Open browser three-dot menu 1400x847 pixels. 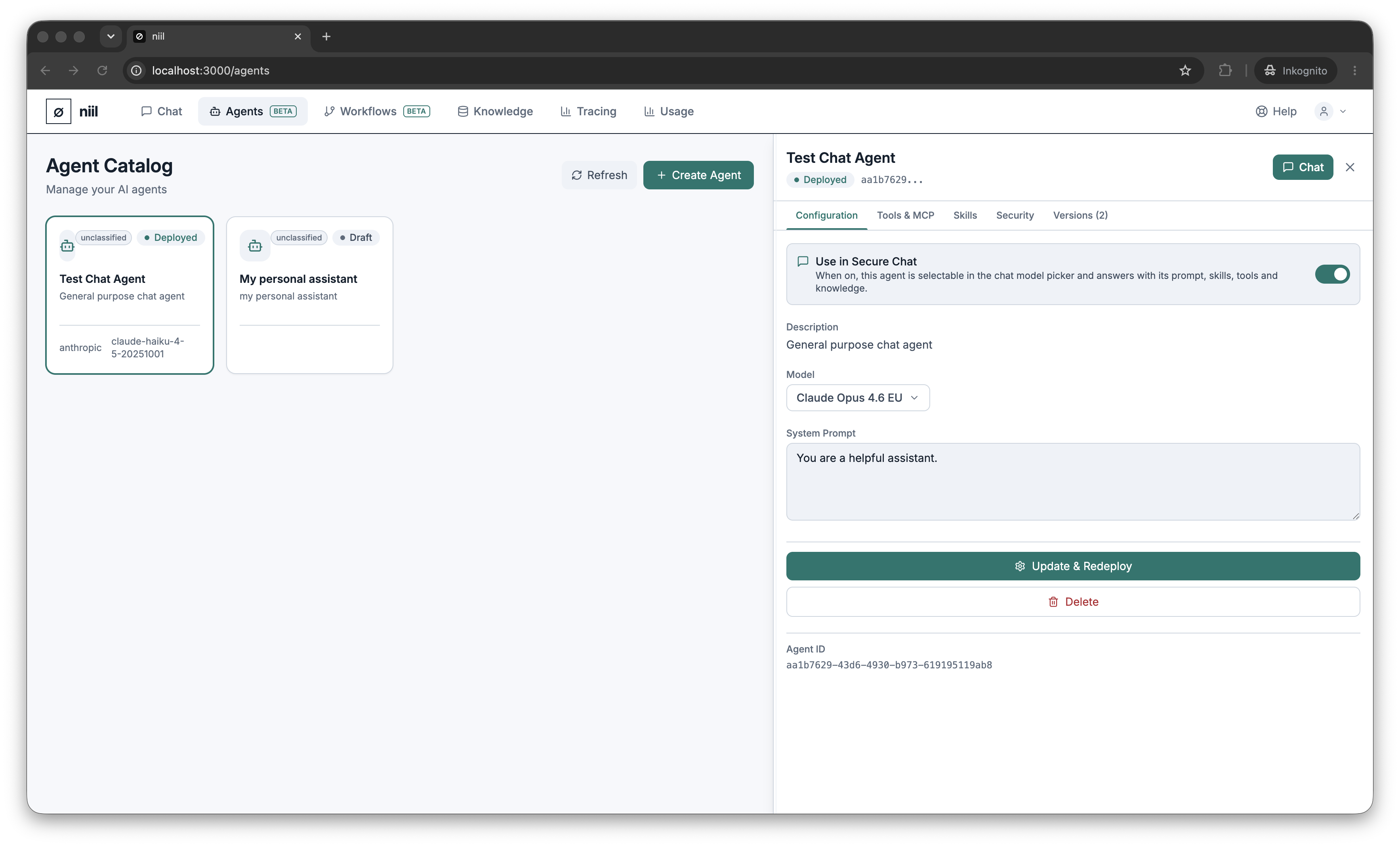[x=1354, y=71]
